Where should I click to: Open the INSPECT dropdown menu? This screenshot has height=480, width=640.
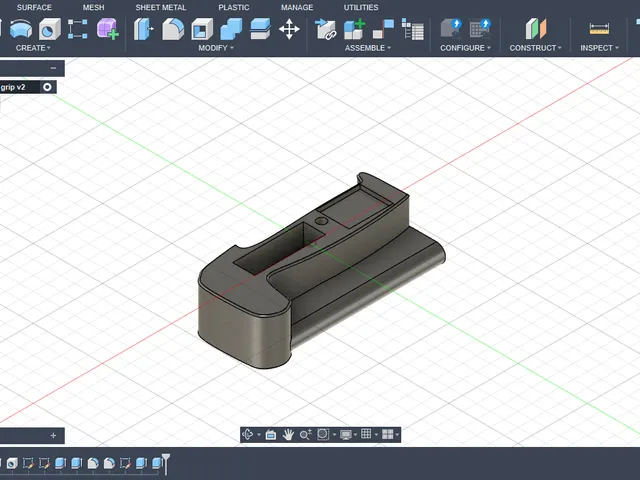tap(600, 48)
